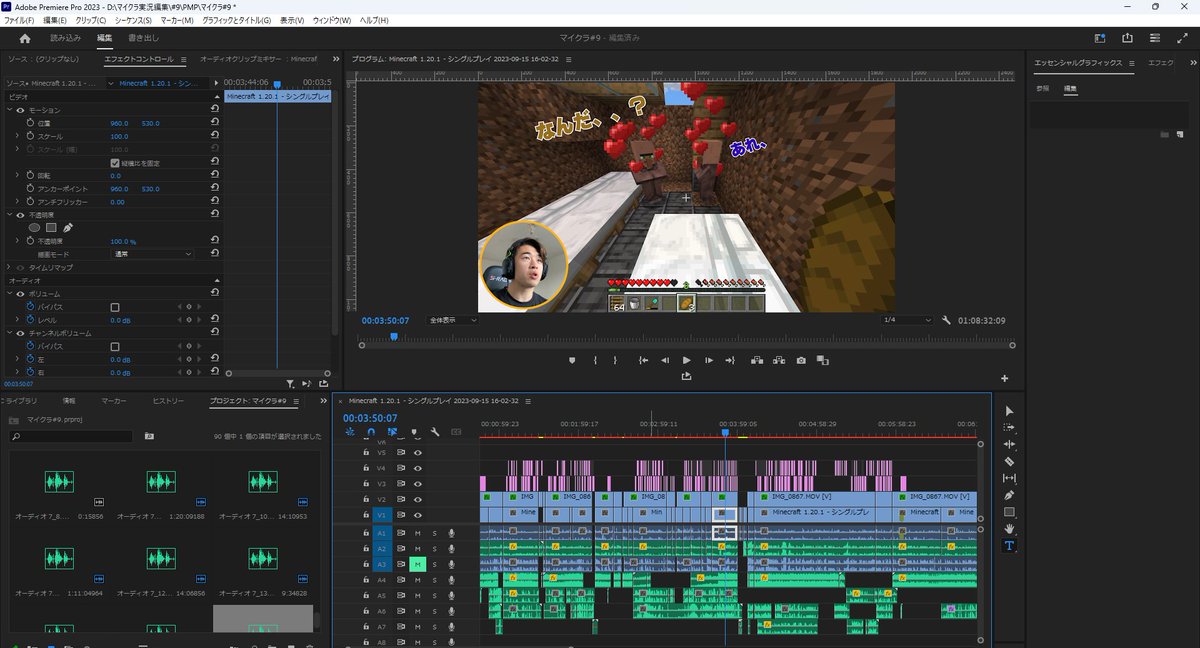Mute audio track A1
Screen dimensions: 1200x648
tap(418, 533)
